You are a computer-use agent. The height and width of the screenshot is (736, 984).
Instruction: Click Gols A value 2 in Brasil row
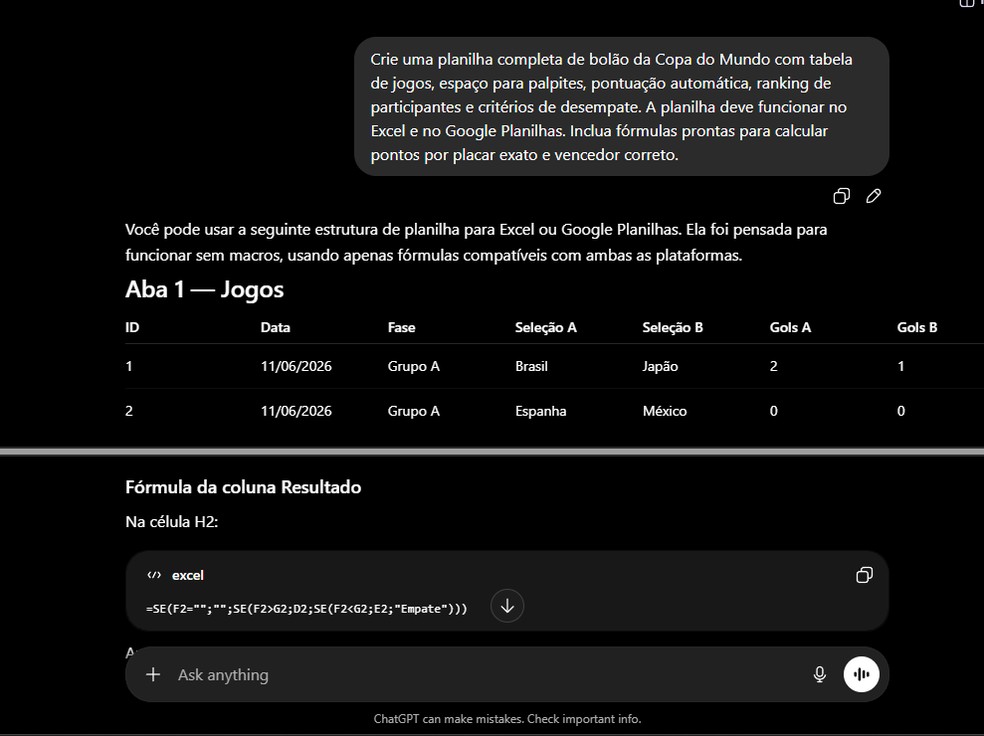click(x=773, y=366)
